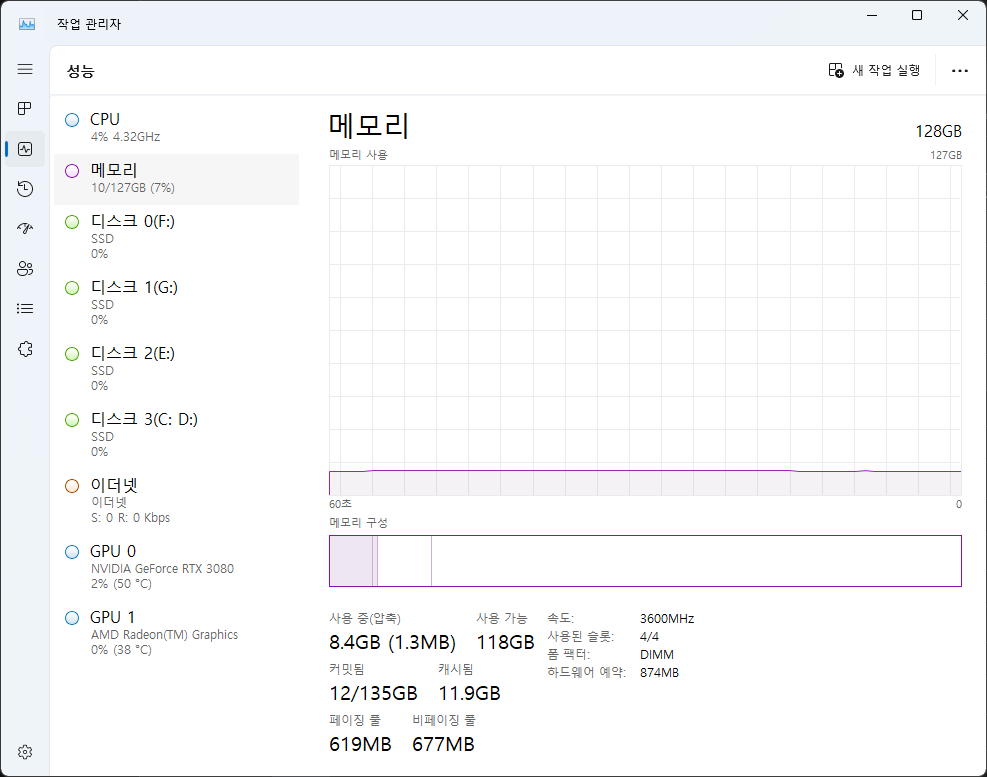The height and width of the screenshot is (777, 987).
Task: Select GPU 1 AMD Radeon Graphics
Action: coord(176,632)
